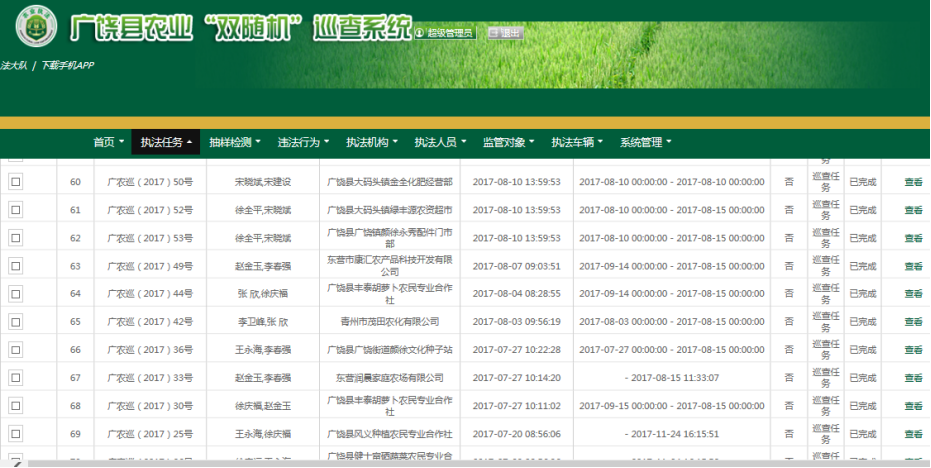
Task: Check the checkbox for row 60
Action: (16, 182)
